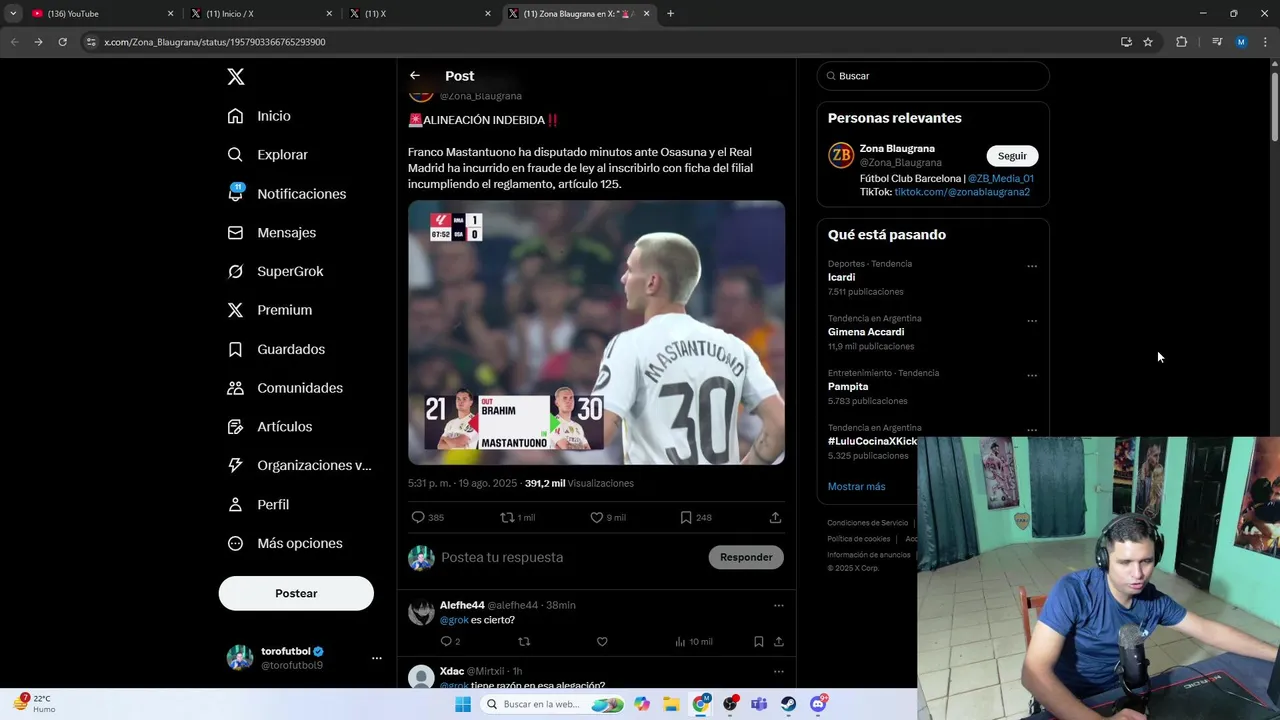The height and width of the screenshot is (720, 1280).
Task: Open the Mastantuono match image
Action: click(596, 332)
